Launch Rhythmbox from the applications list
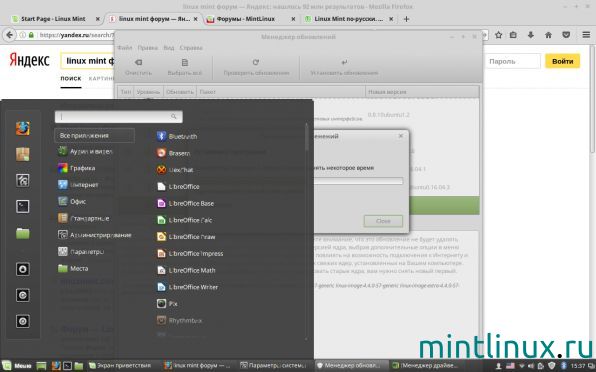The width and height of the screenshot is (596, 372). [179, 320]
